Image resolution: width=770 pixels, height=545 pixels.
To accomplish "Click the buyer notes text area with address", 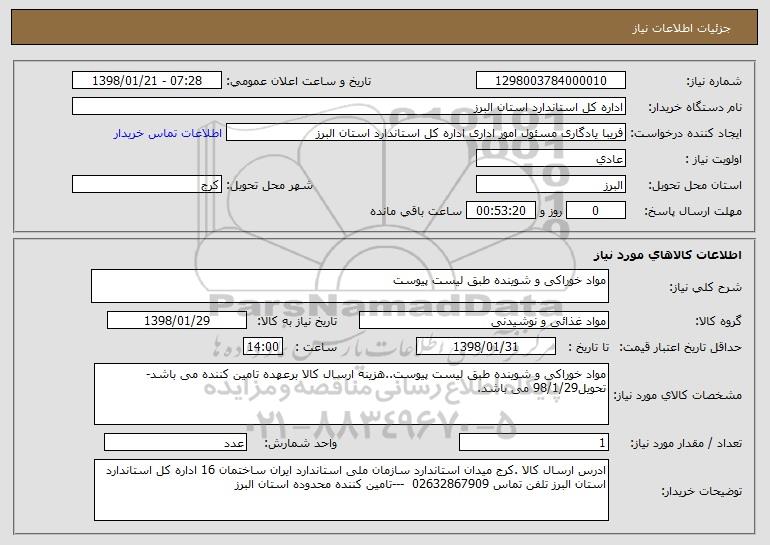I will coord(351,490).
